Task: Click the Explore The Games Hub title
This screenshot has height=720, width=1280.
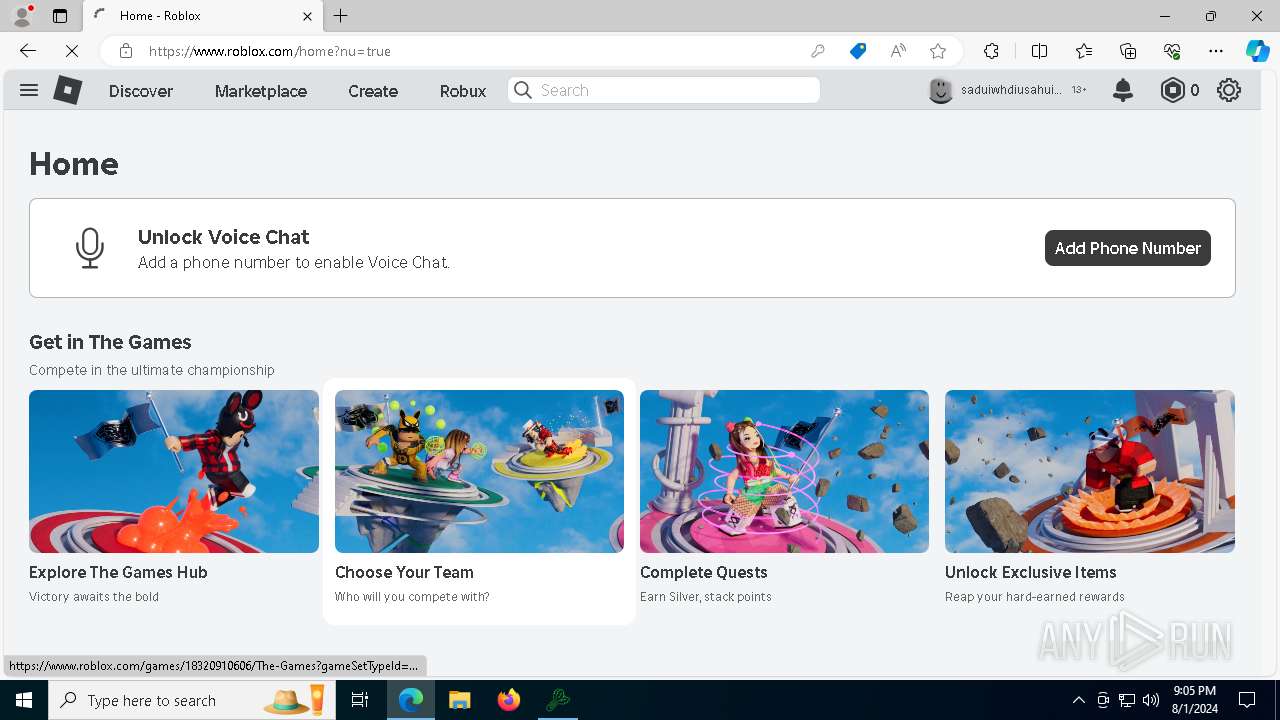Action: click(x=118, y=572)
